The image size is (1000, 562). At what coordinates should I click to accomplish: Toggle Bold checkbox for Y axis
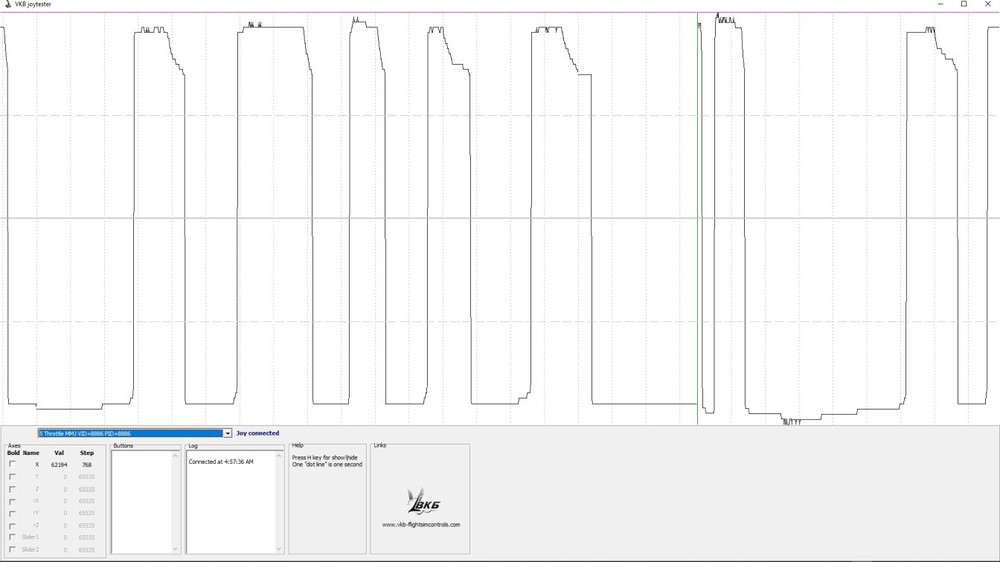click(x=12, y=477)
